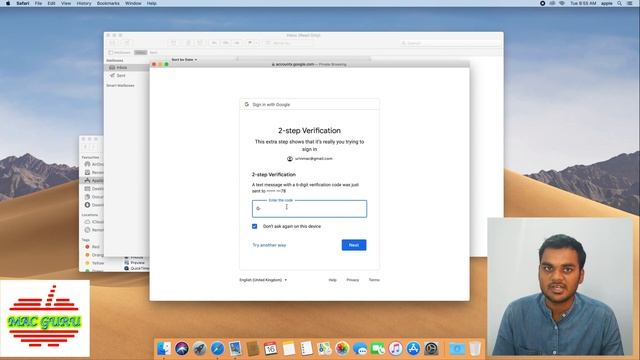
Task: Open Notification Centre icon in menu bar
Action: pos(630,3)
